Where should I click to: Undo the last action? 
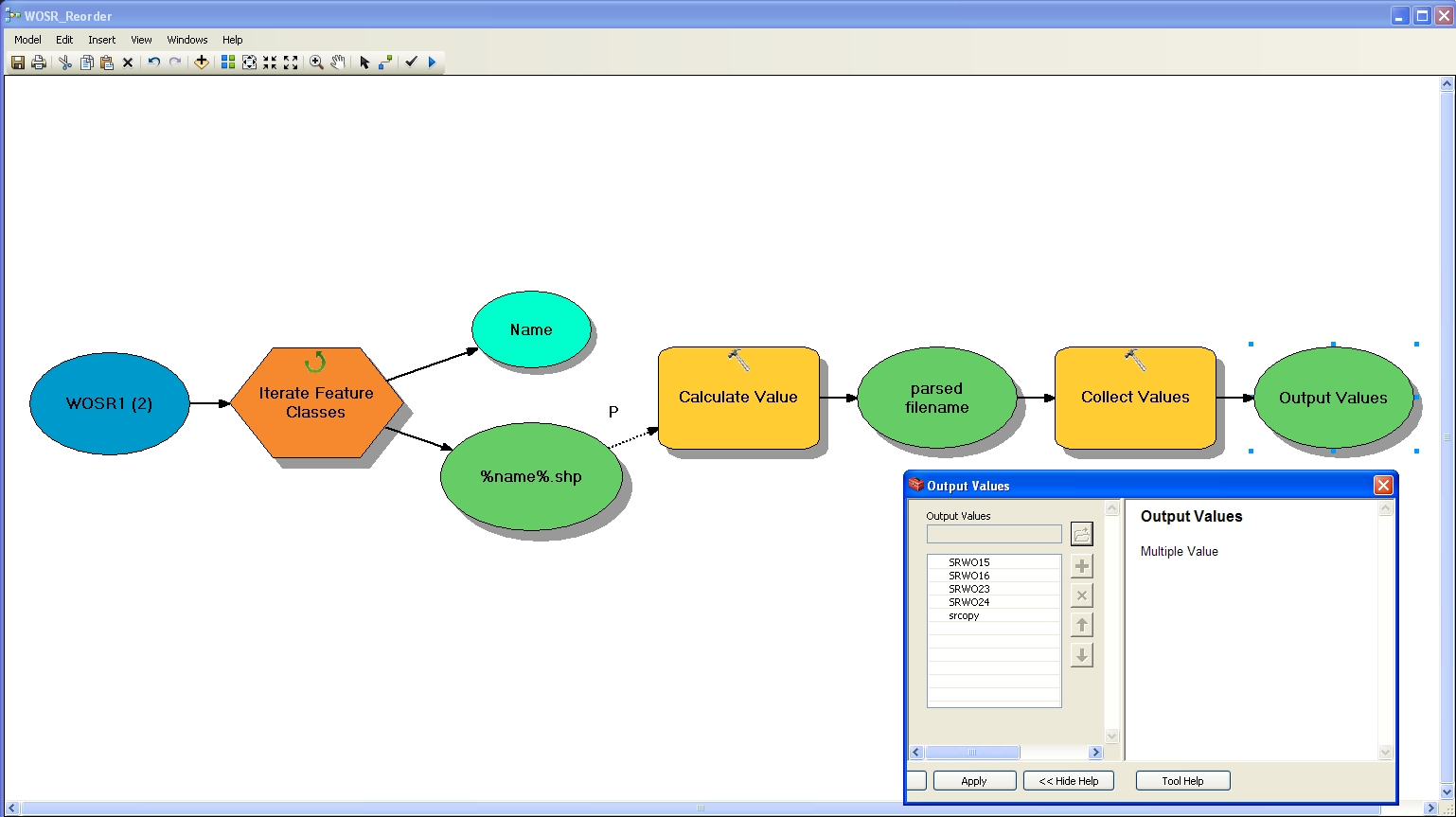[153, 62]
